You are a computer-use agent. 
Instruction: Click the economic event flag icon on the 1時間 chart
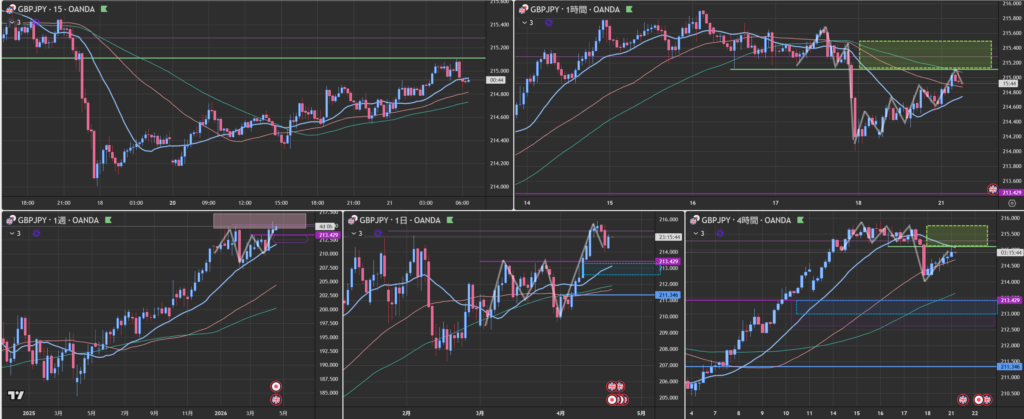point(992,189)
